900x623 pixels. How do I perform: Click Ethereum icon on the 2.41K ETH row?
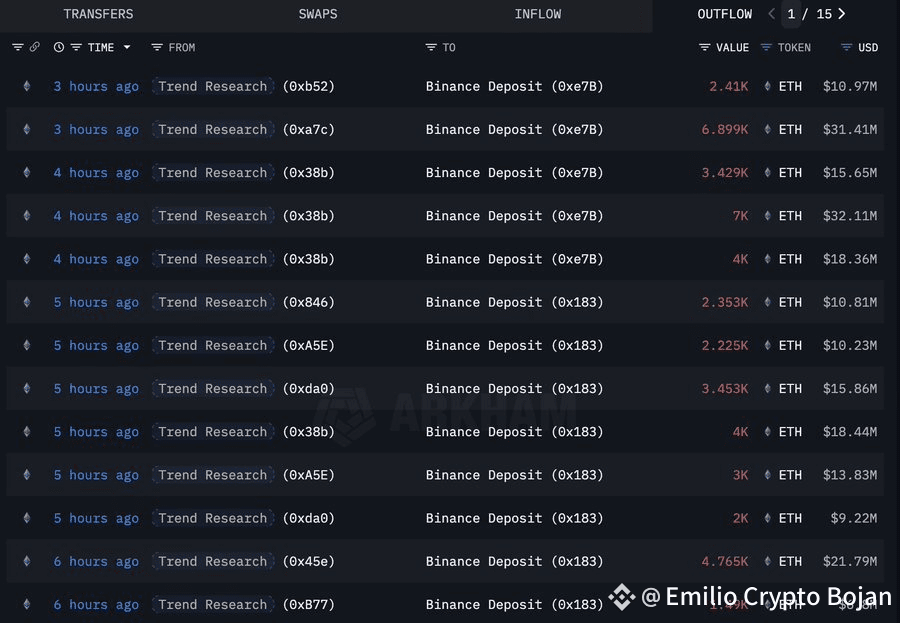(767, 86)
